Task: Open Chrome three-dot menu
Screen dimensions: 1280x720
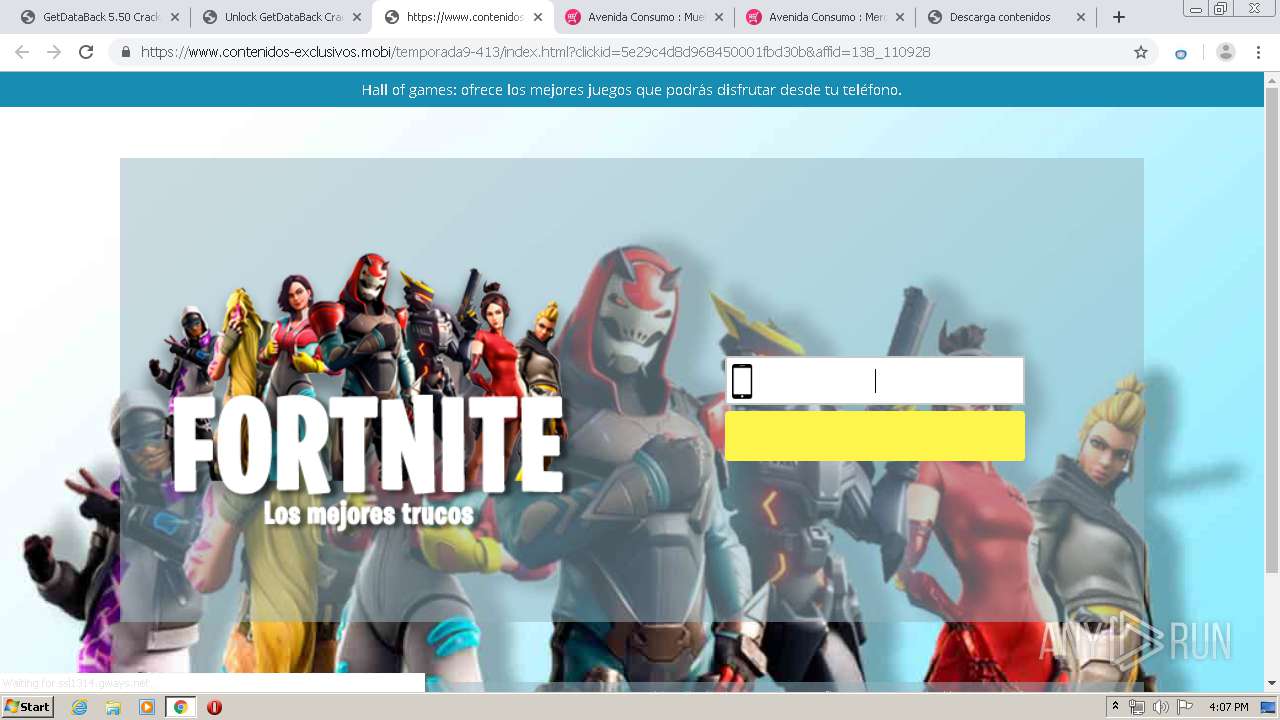Action: [1258, 52]
